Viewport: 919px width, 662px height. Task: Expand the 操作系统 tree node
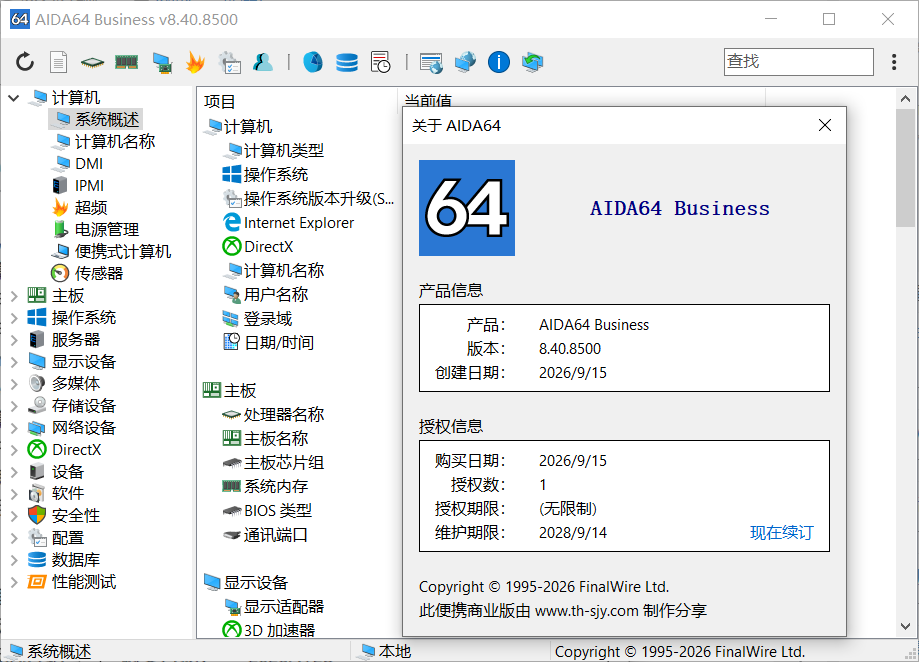coord(14,318)
